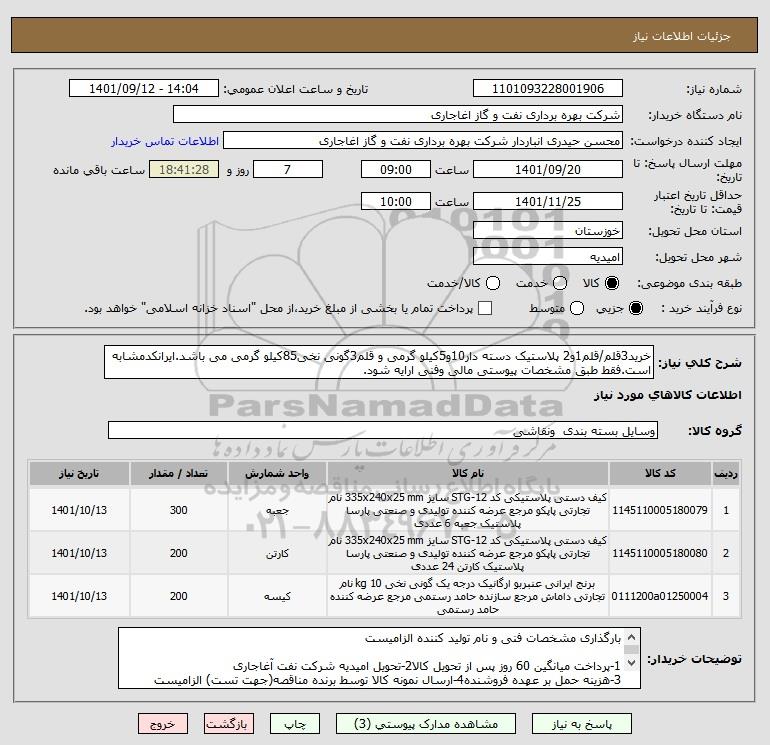
Task: Click the تعداد / مقدار column header
Action: click(x=178, y=473)
